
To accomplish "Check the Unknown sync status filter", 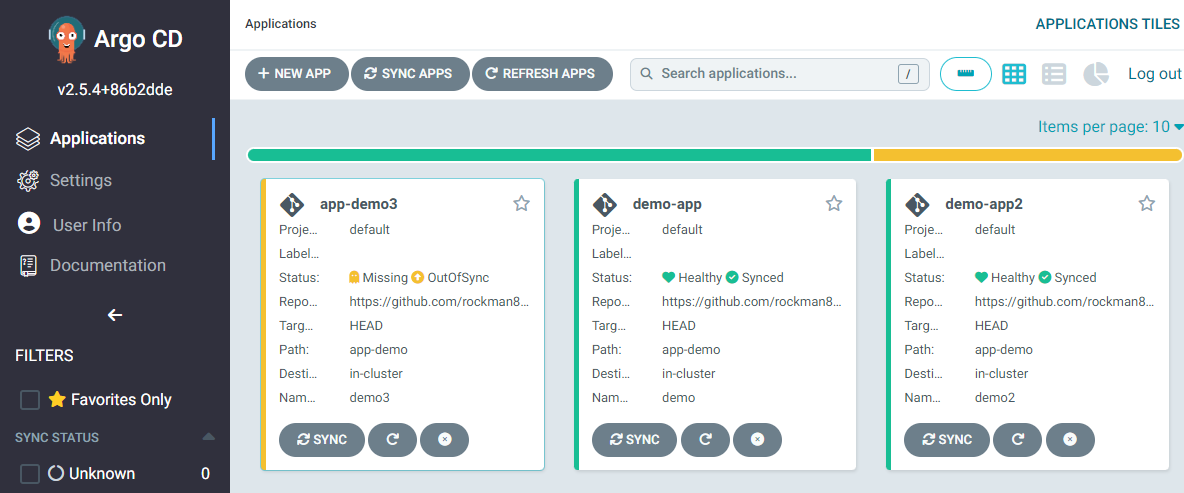I will coord(31,474).
